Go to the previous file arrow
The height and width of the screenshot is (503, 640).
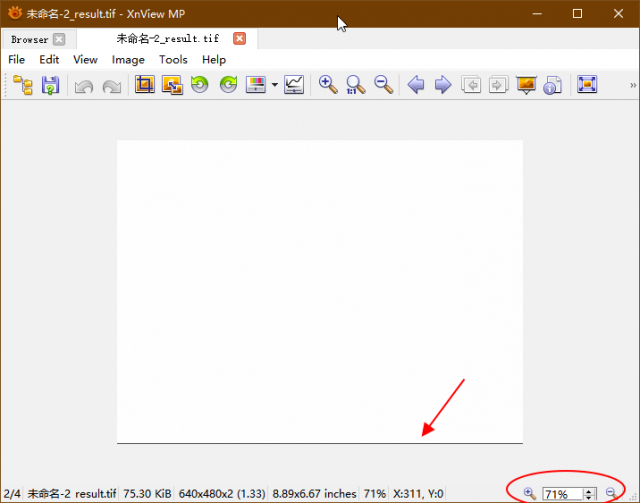[416, 85]
